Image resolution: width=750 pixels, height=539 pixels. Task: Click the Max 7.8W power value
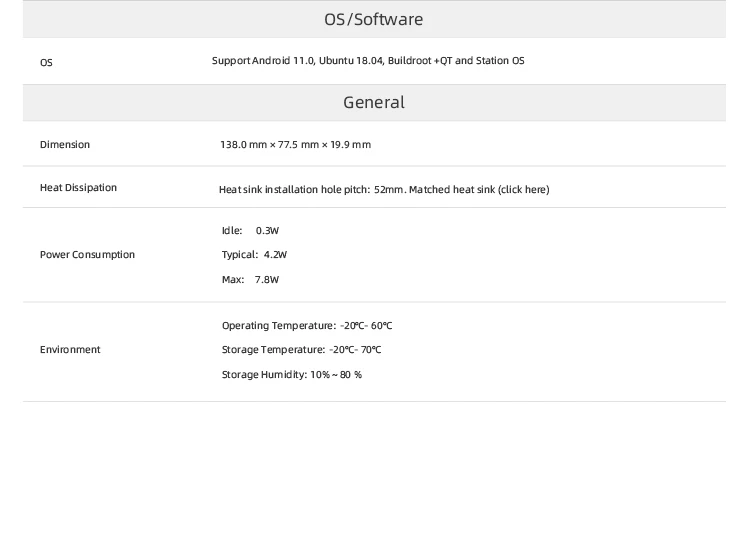pyautogui.click(x=250, y=280)
